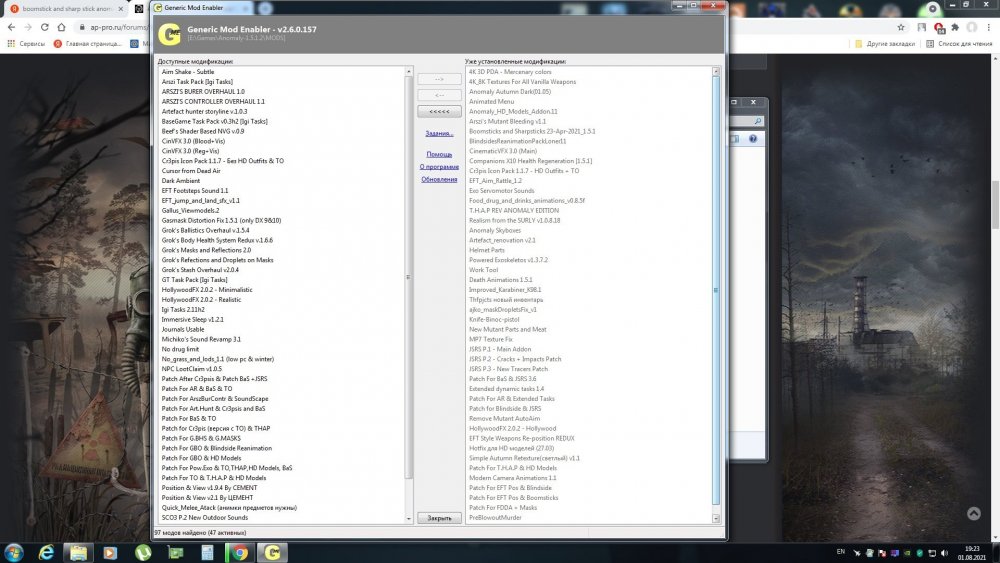Click the media player taskbar icon

click(x=110, y=552)
